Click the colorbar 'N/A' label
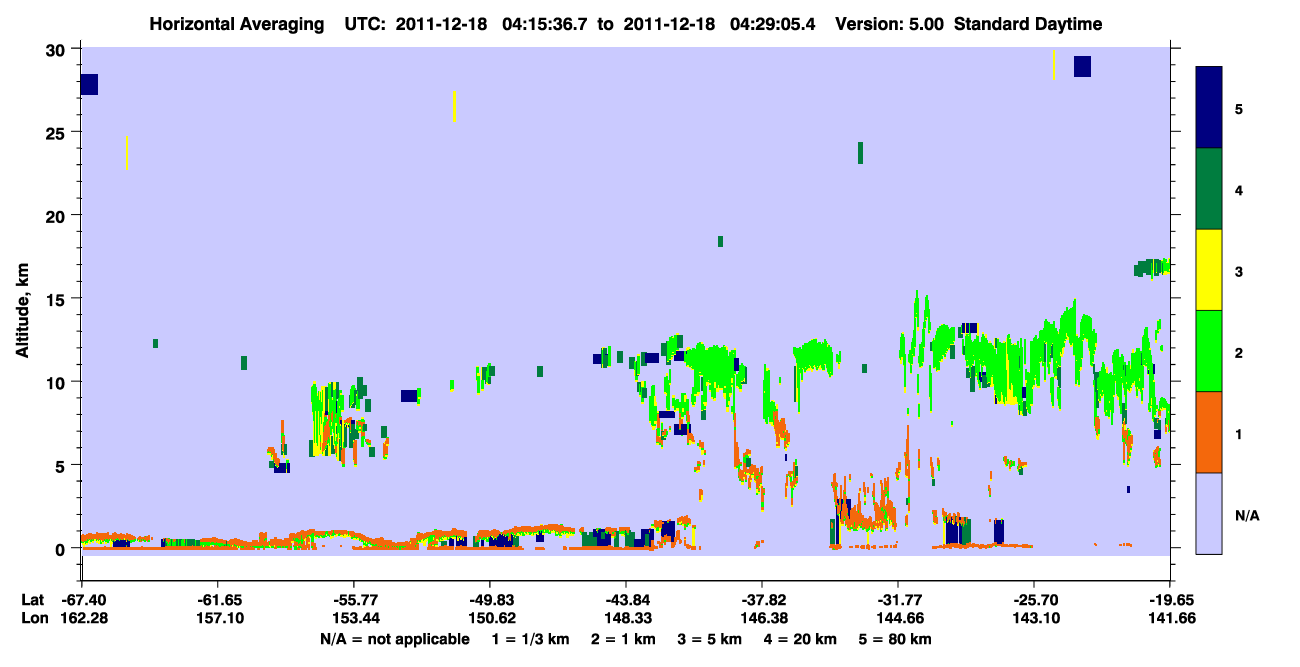 (x=1247, y=515)
